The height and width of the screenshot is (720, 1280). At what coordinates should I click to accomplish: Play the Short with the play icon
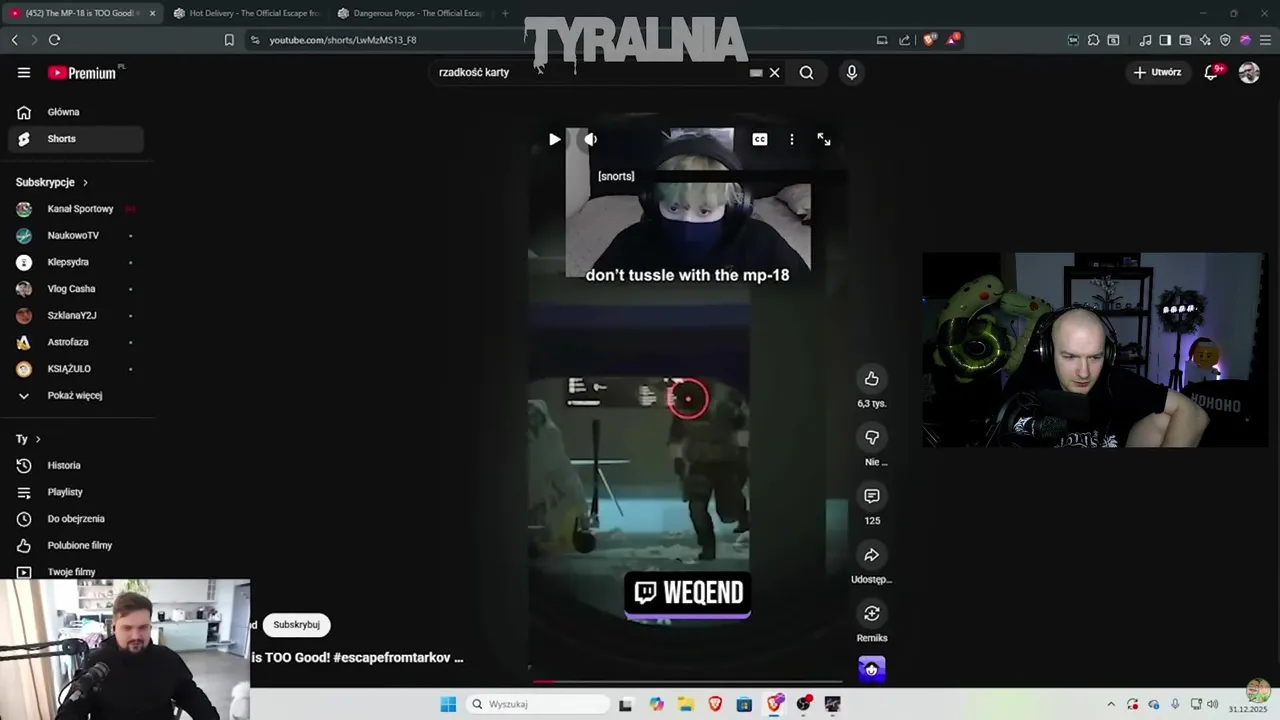click(x=554, y=139)
